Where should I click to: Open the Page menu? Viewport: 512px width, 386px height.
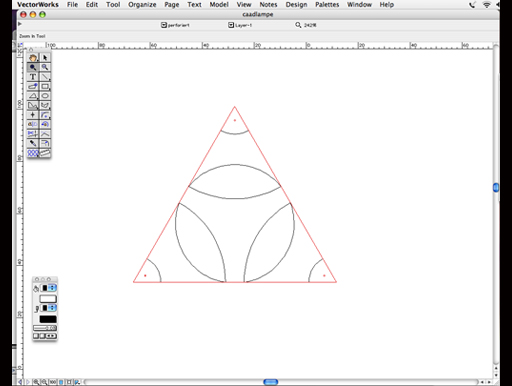[172, 5]
